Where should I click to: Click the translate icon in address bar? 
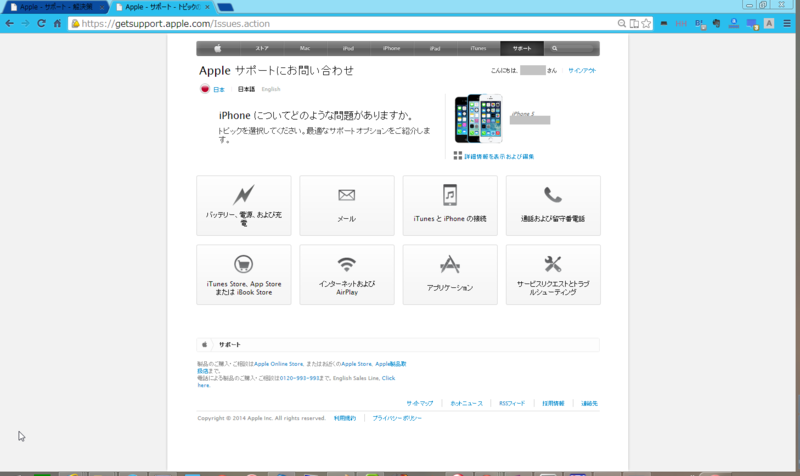634,23
